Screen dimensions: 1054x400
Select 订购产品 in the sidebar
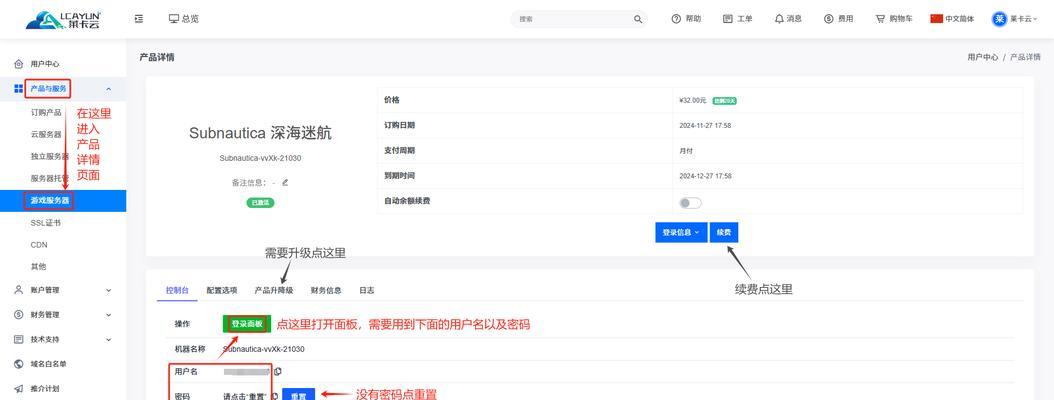pyautogui.click(x=46, y=112)
